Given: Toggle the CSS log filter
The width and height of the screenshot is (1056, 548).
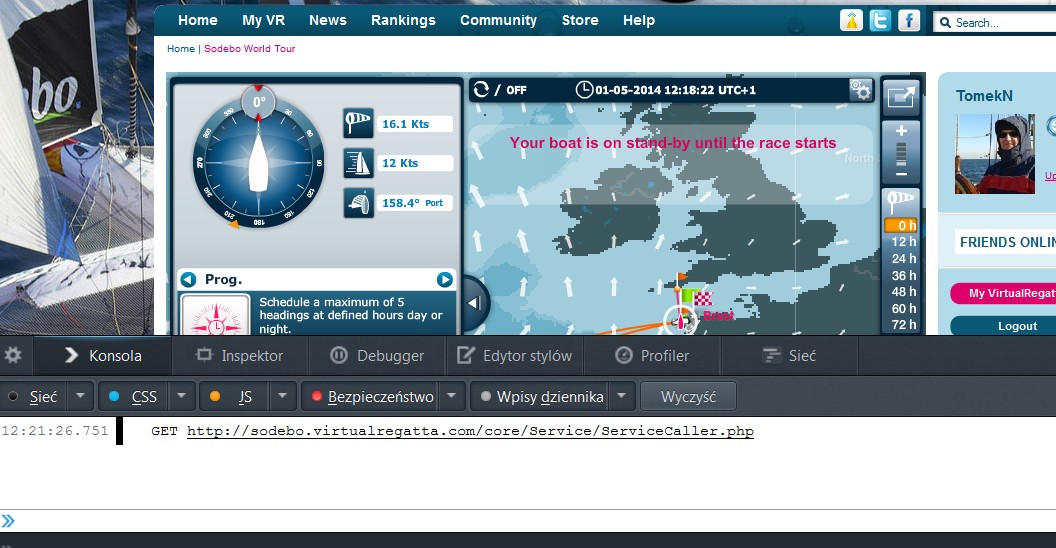Looking at the screenshot, I should 135,397.
